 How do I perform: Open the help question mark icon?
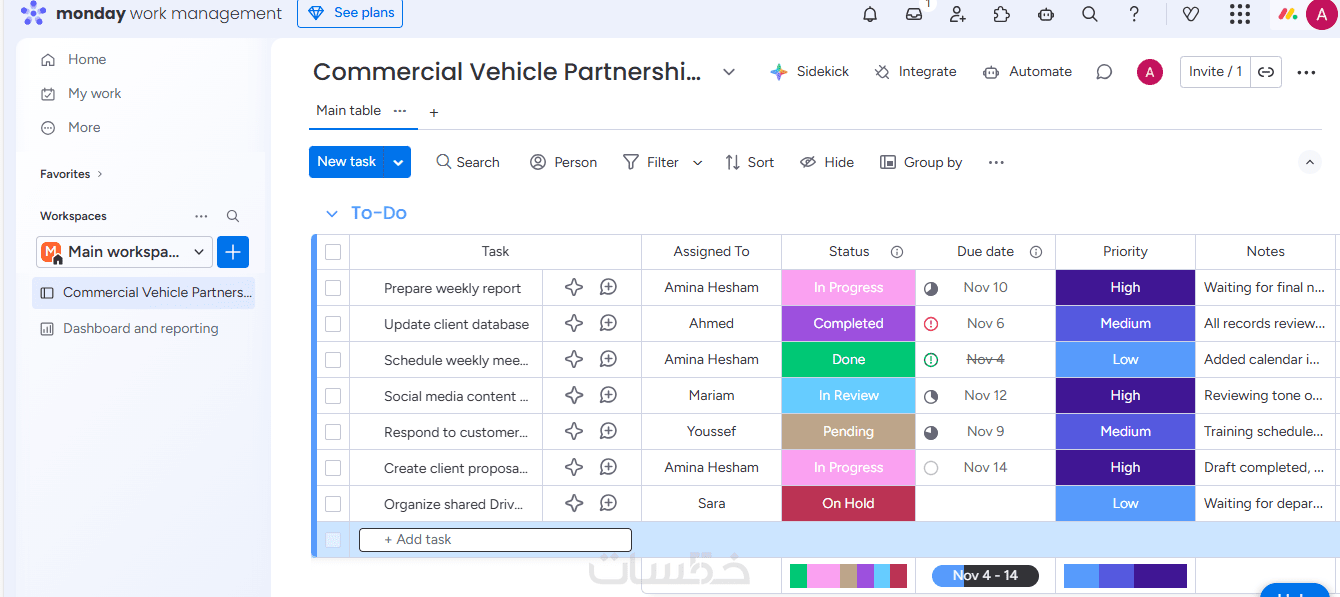tap(1134, 14)
